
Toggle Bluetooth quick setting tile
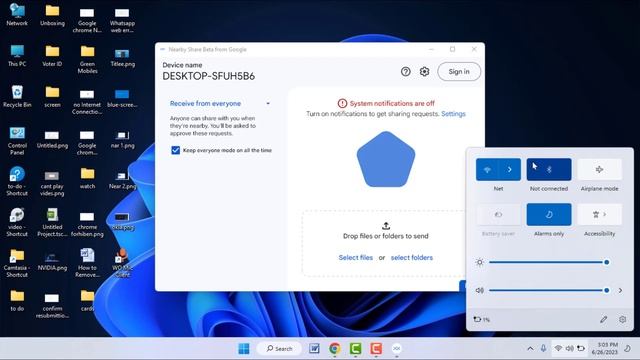(x=549, y=169)
